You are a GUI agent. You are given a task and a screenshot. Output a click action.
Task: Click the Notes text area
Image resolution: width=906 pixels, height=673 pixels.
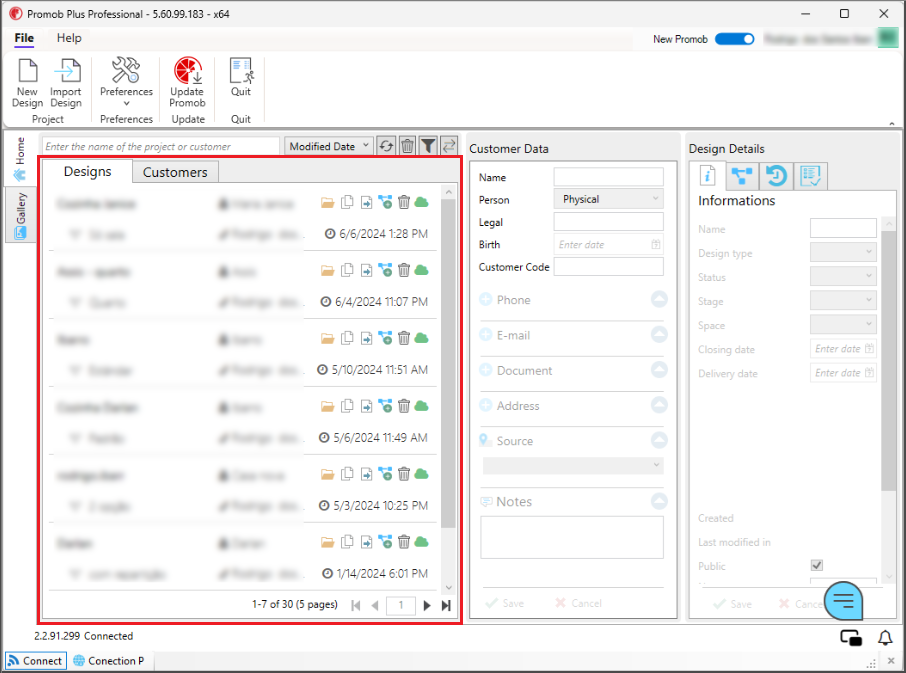(x=572, y=537)
